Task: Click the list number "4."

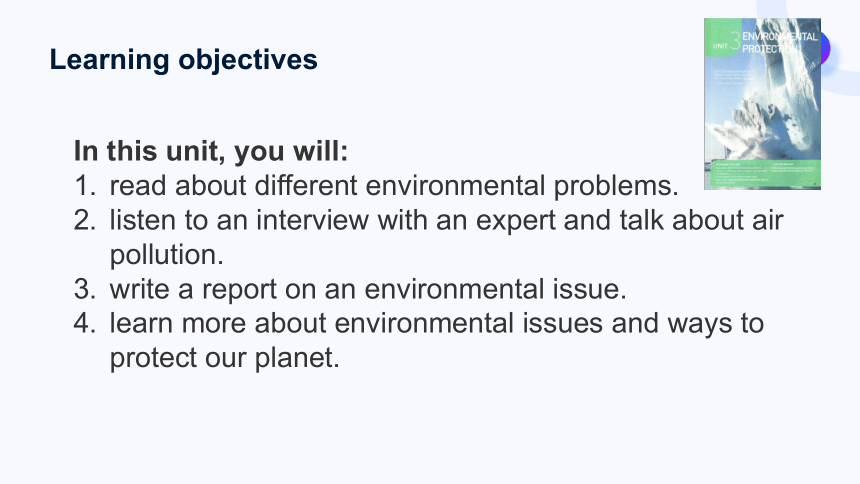Action: [85, 323]
